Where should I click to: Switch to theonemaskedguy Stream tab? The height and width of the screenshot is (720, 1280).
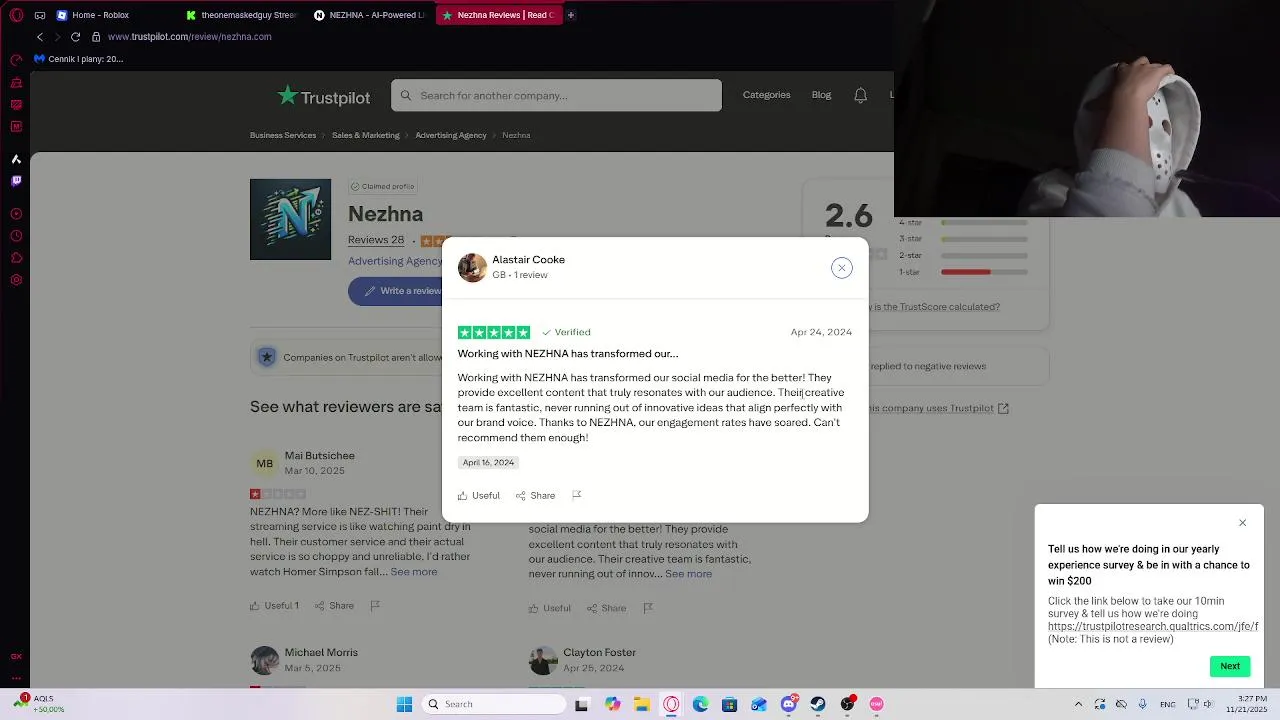pyautogui.click(x=243, y=15)
